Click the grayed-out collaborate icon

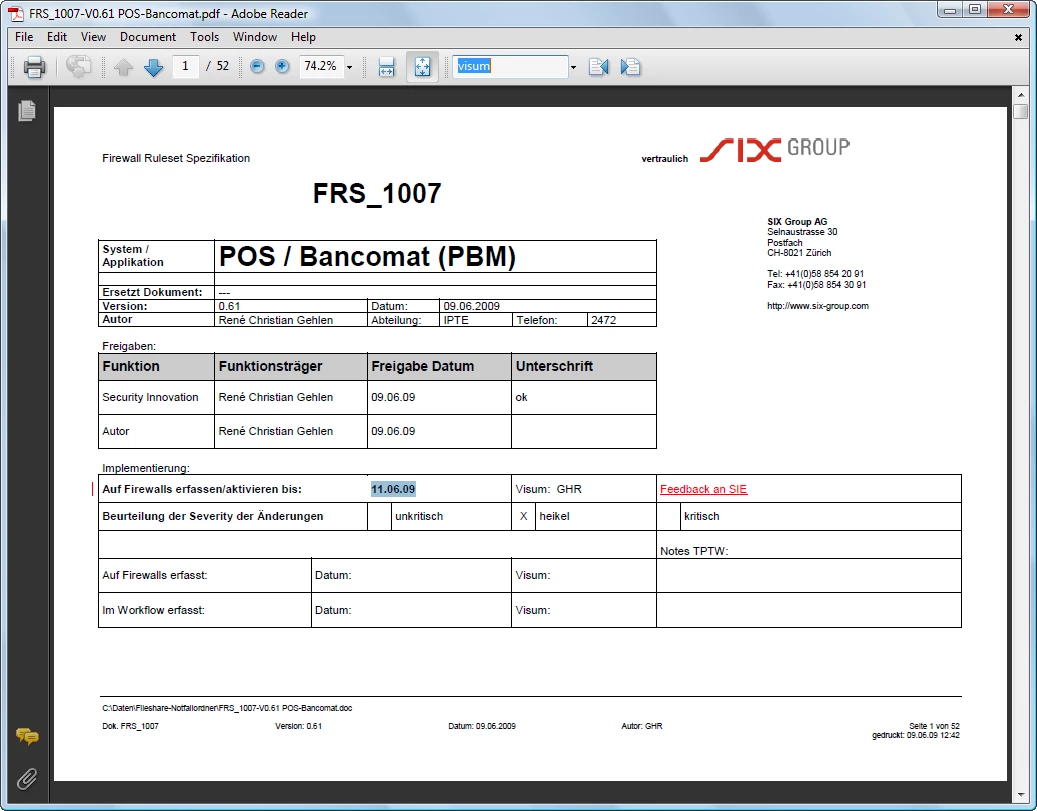[79, 66]
